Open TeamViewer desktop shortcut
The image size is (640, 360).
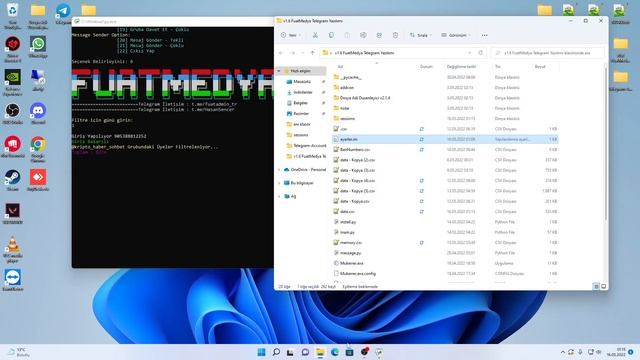point(13,280)
